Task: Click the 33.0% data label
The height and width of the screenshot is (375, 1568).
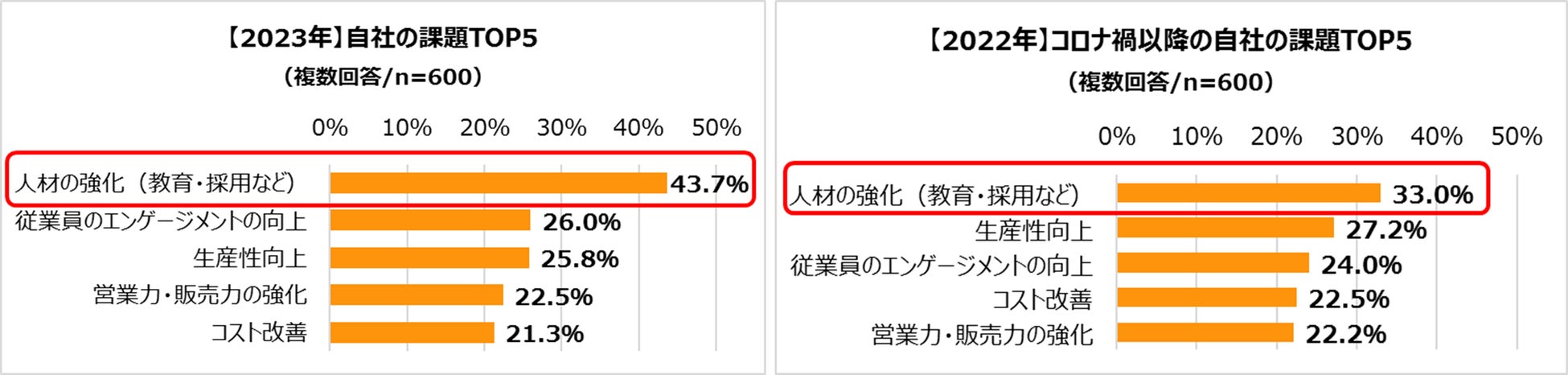Action: [x=1433, y=195]
